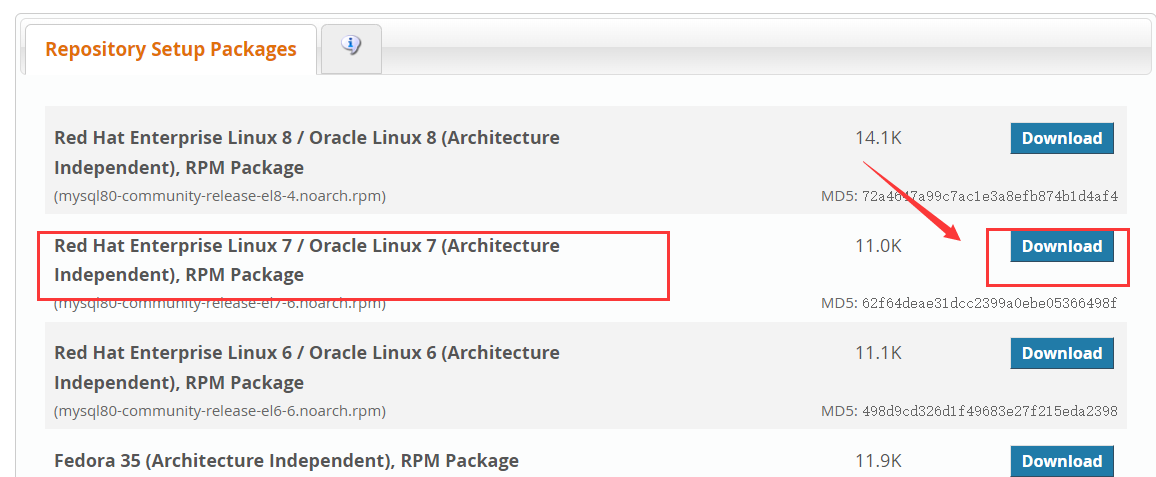Click the mysql80-community-release-el8-4.noarch.rpm filename
1156x477 pixels.
point(220,196)
